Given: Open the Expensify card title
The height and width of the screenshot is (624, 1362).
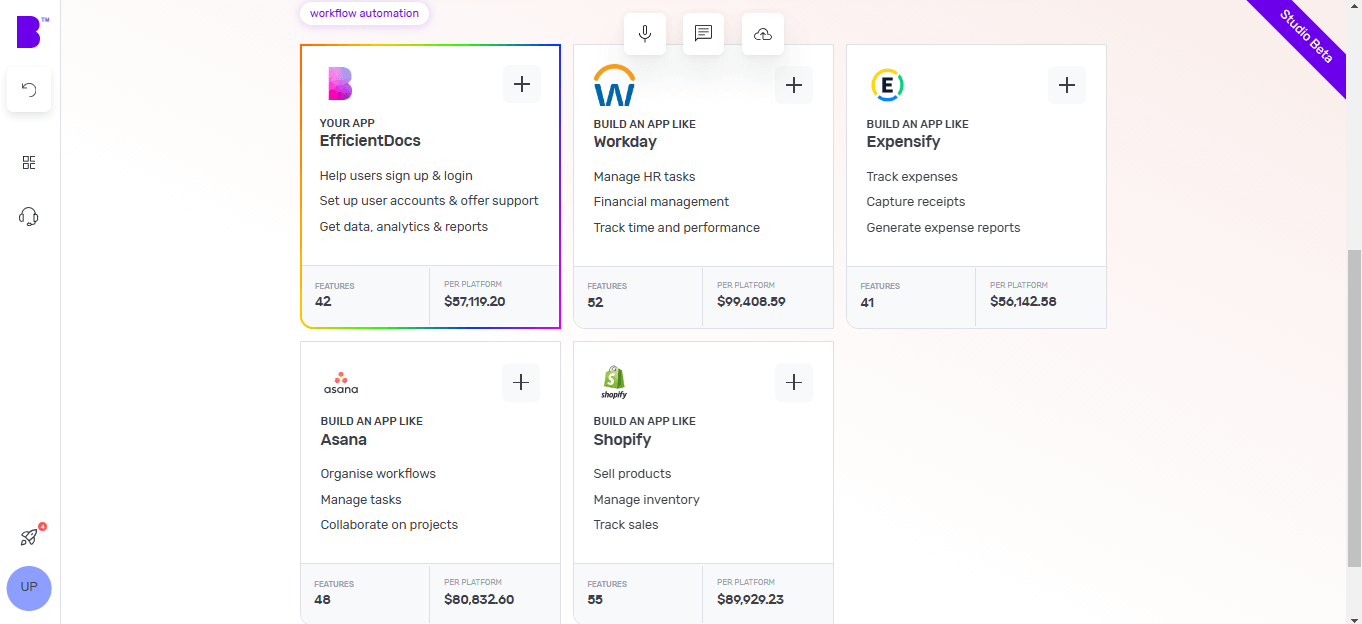Looking at the screenshot, I should [903, 142].
